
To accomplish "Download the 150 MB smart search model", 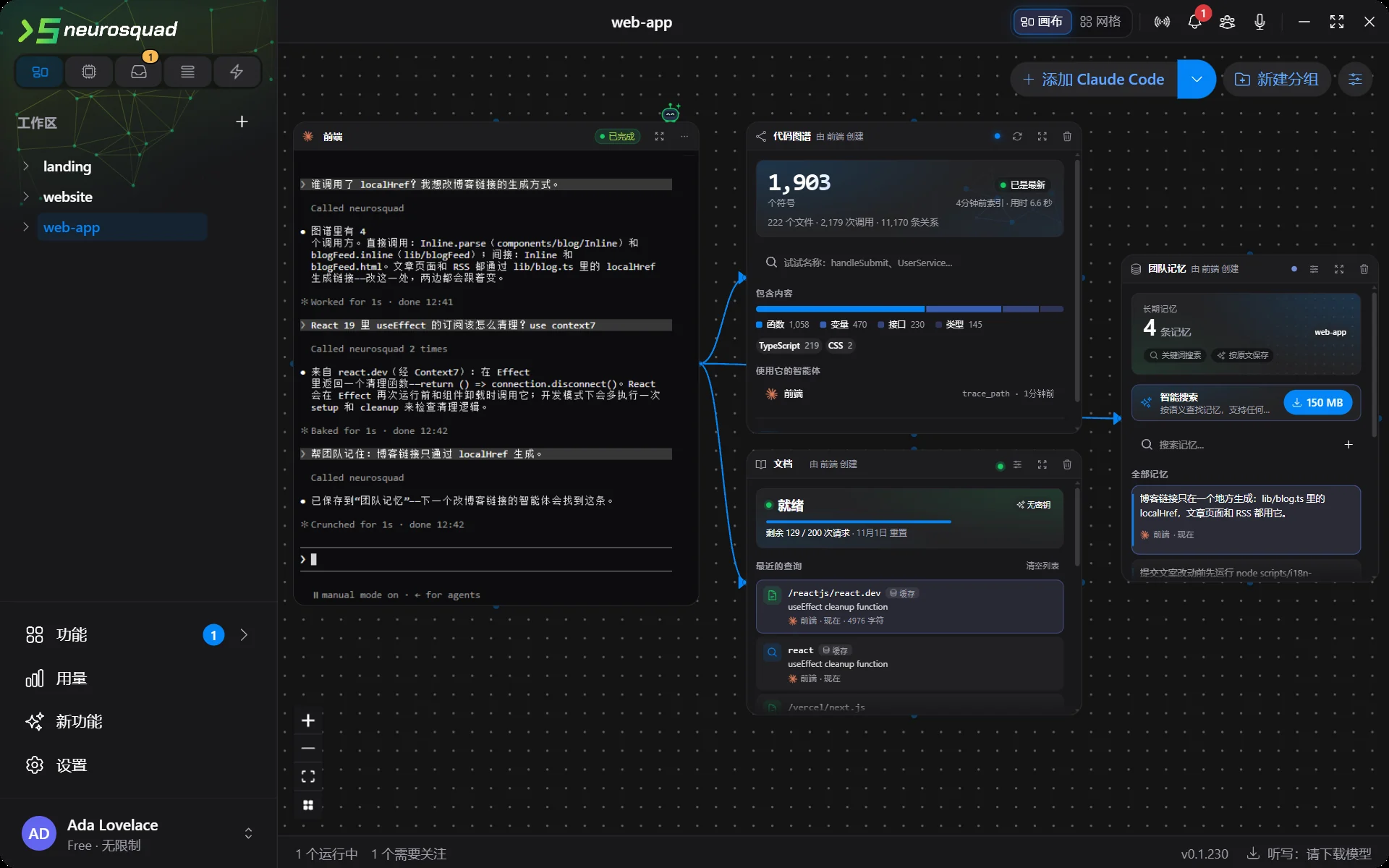I will pyautogui.click(x=1317, y=403).
